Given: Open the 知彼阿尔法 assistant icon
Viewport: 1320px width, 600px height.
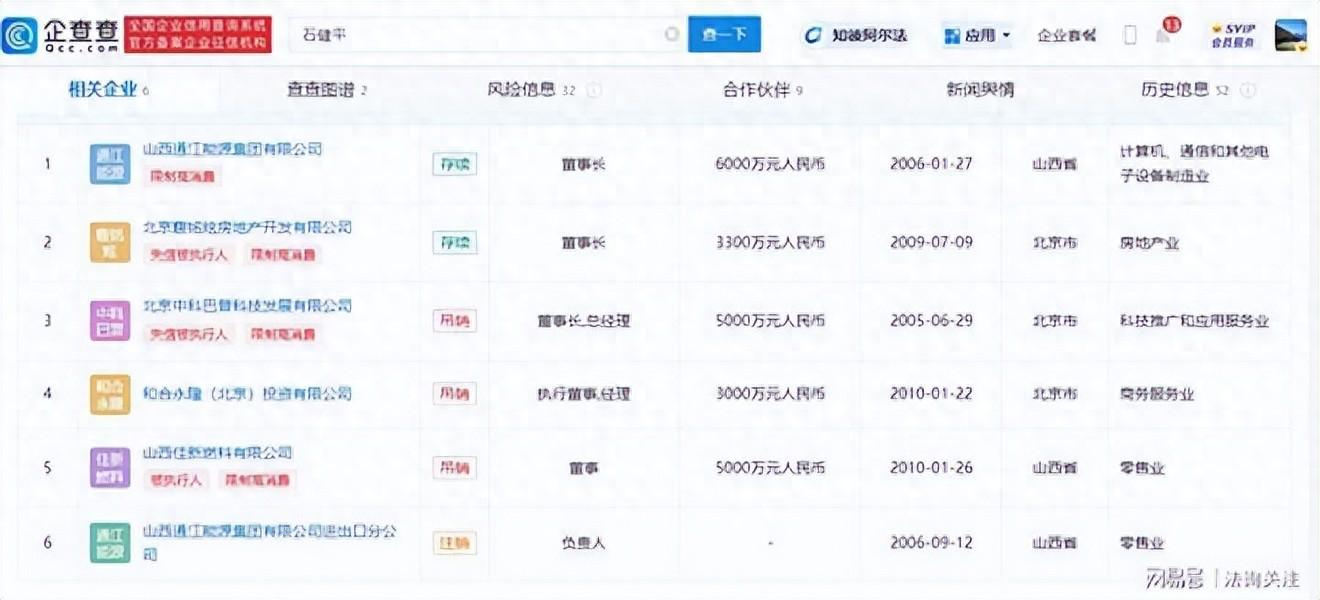Looking at the screenshot, I should 813,35.
